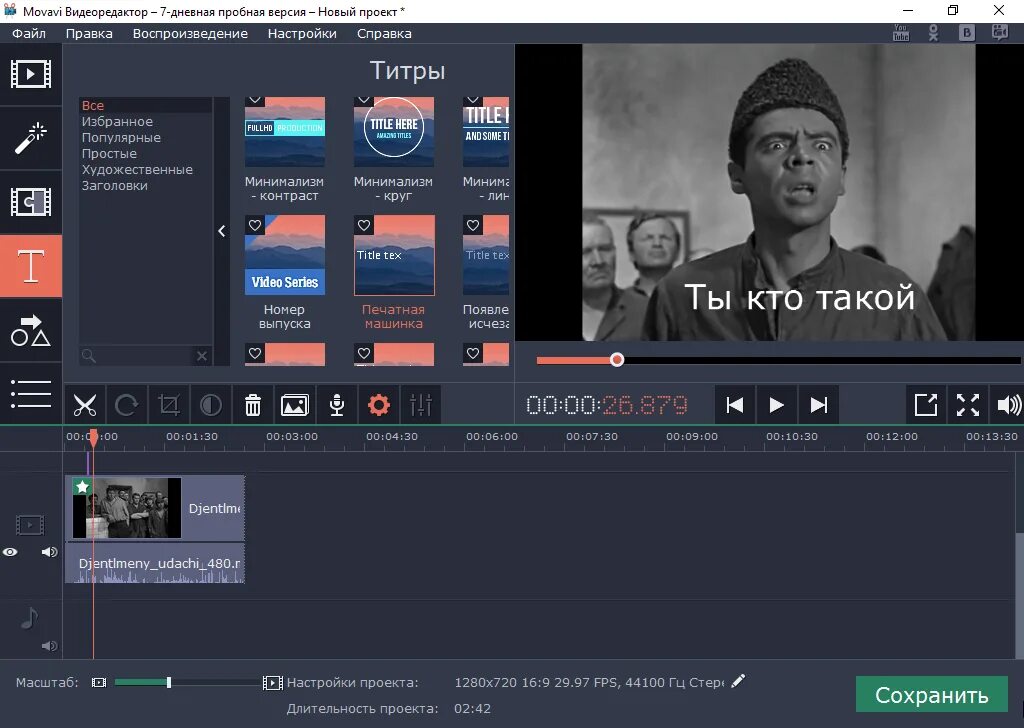This screenshot has width=1024, height=728.
Task: Click zoom-out timeline scale icon
Action: point(99,683)
